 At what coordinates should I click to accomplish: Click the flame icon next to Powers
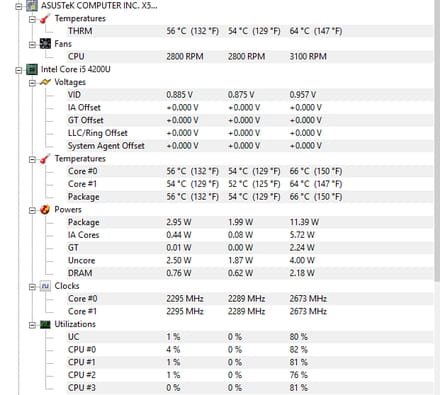pyautogui.click(x=45, y=209)
